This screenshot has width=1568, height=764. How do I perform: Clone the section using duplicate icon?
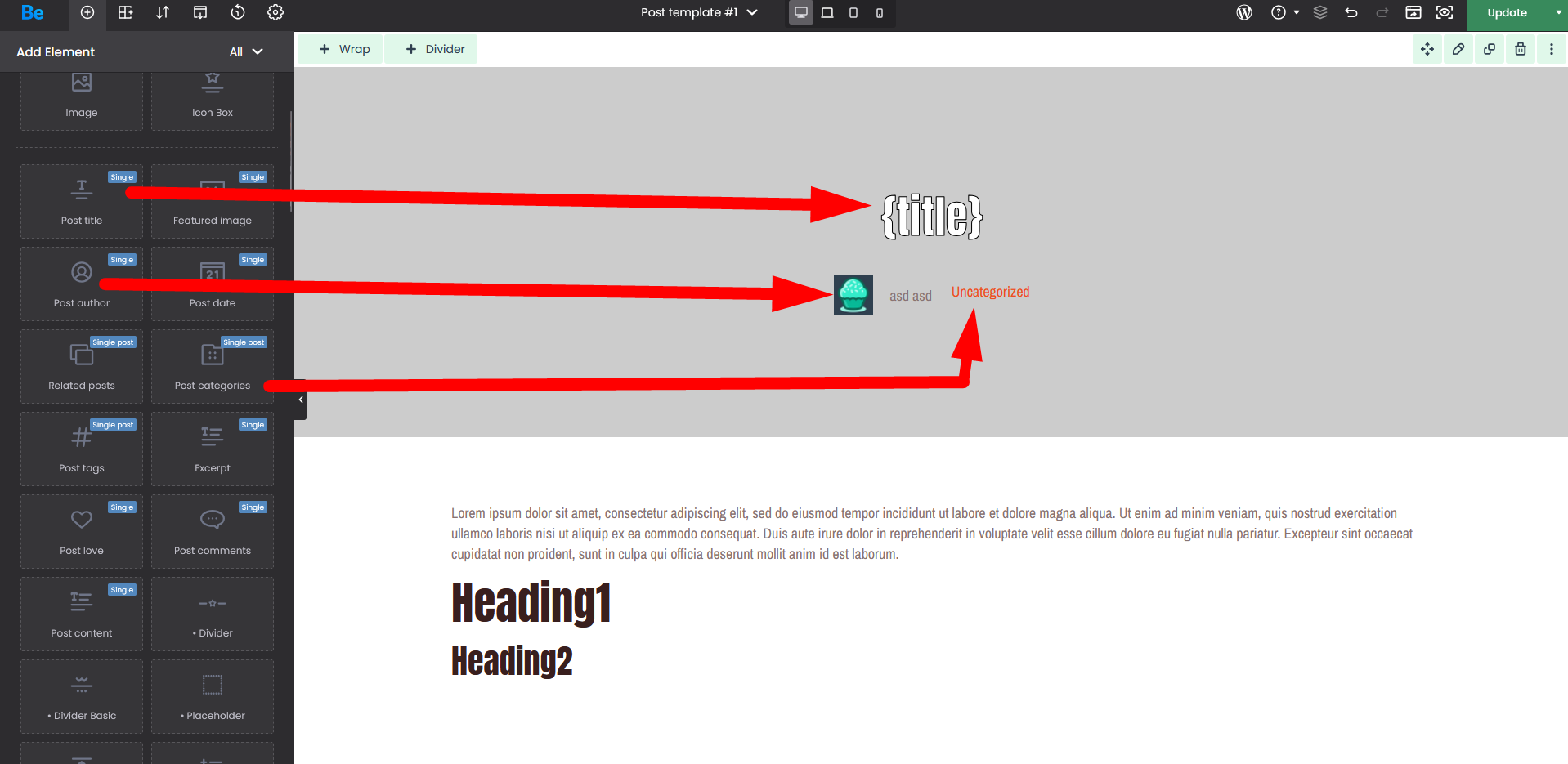1490,49
